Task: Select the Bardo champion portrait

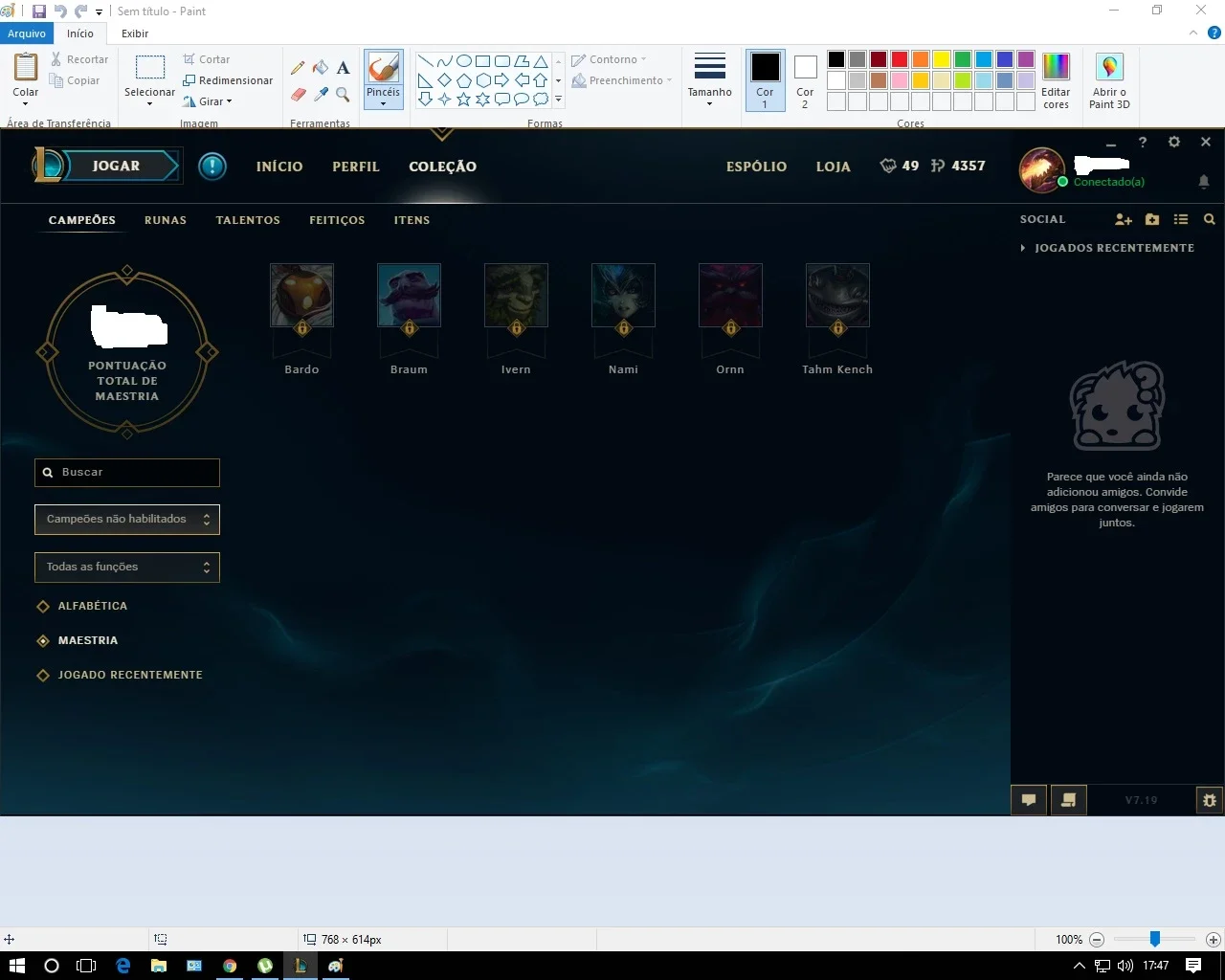Action: coord(301,296)
